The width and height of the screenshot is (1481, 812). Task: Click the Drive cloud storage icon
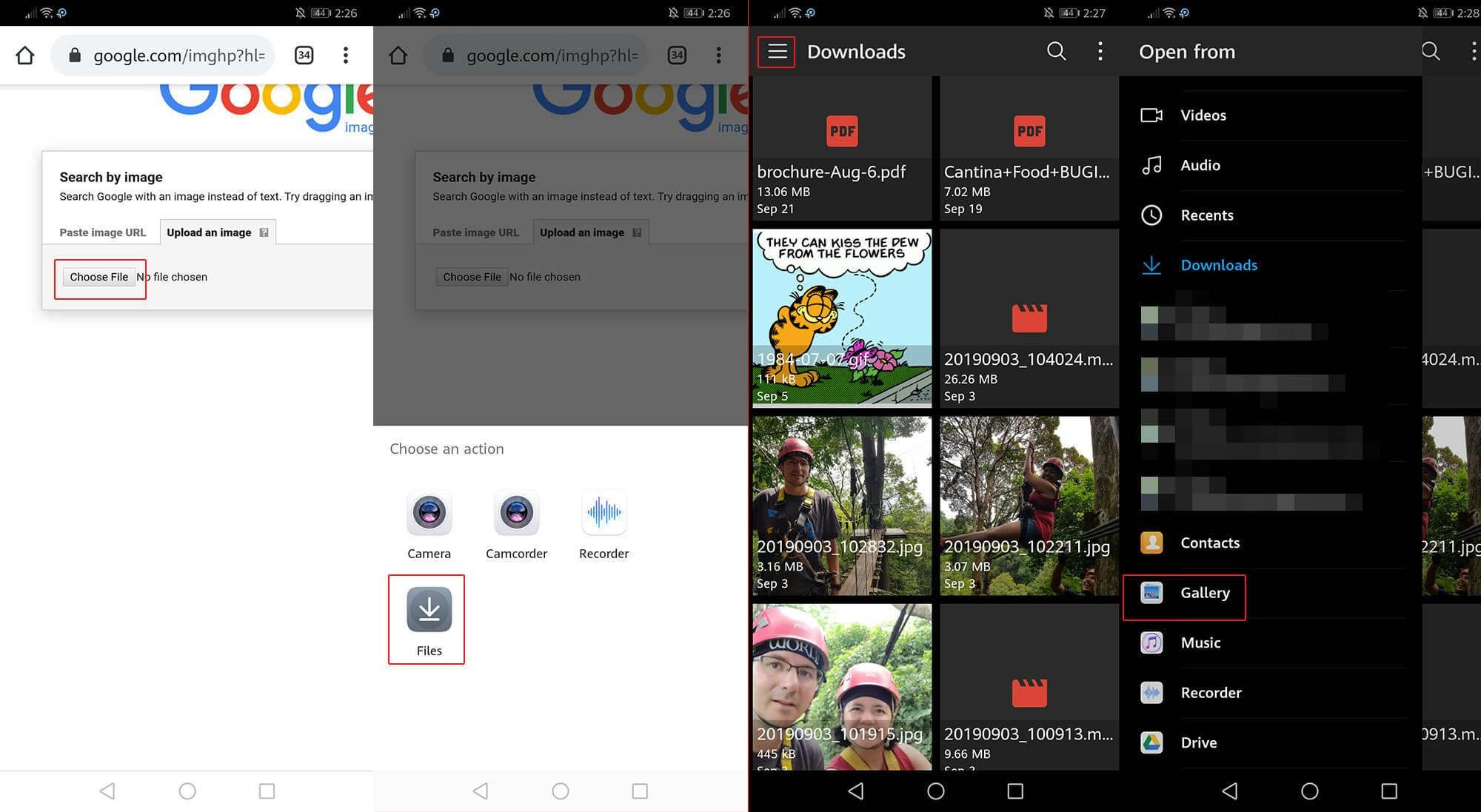pyautogui.click(x=1151, y=742)
